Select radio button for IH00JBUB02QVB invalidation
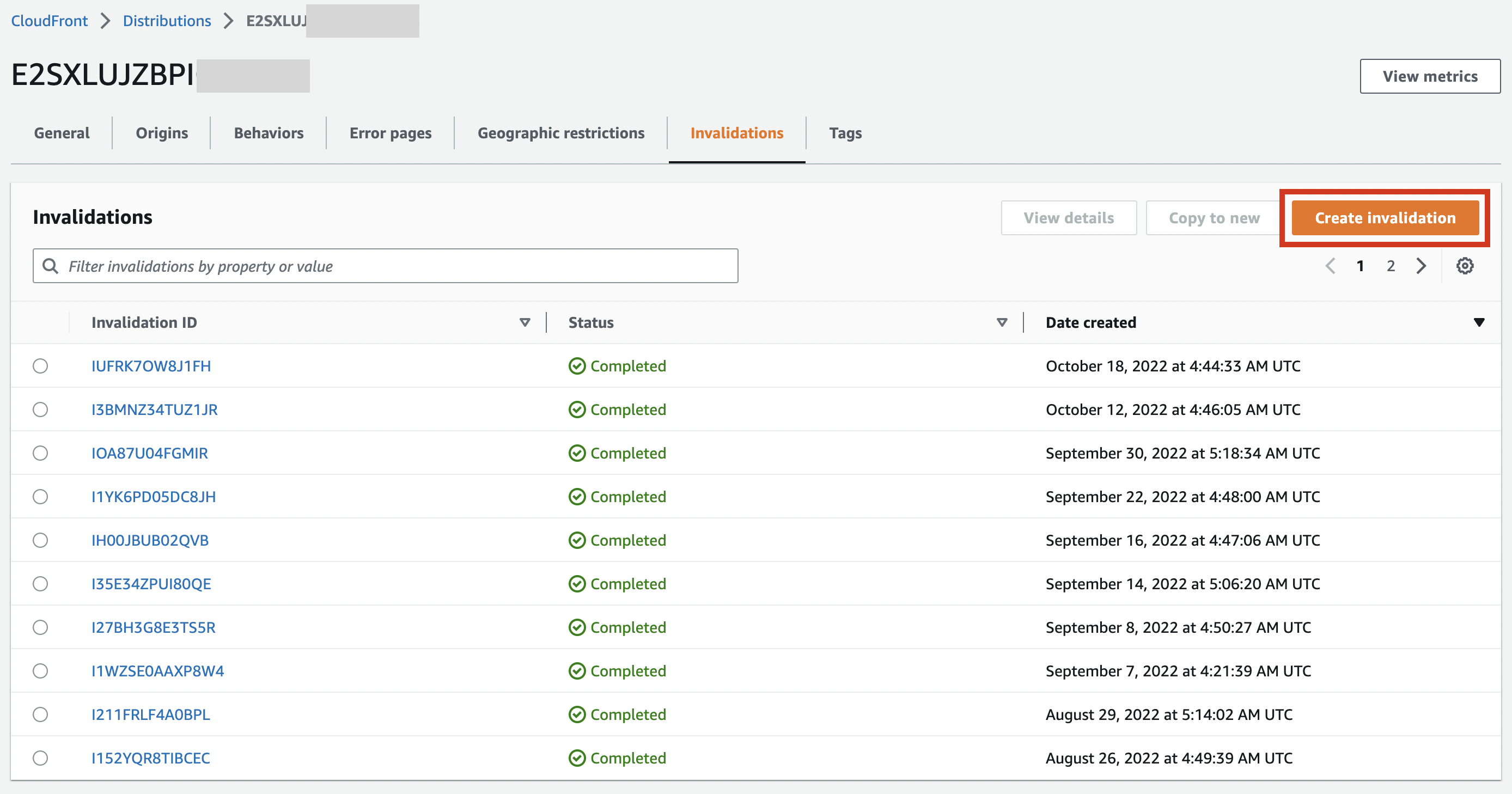 40,540
